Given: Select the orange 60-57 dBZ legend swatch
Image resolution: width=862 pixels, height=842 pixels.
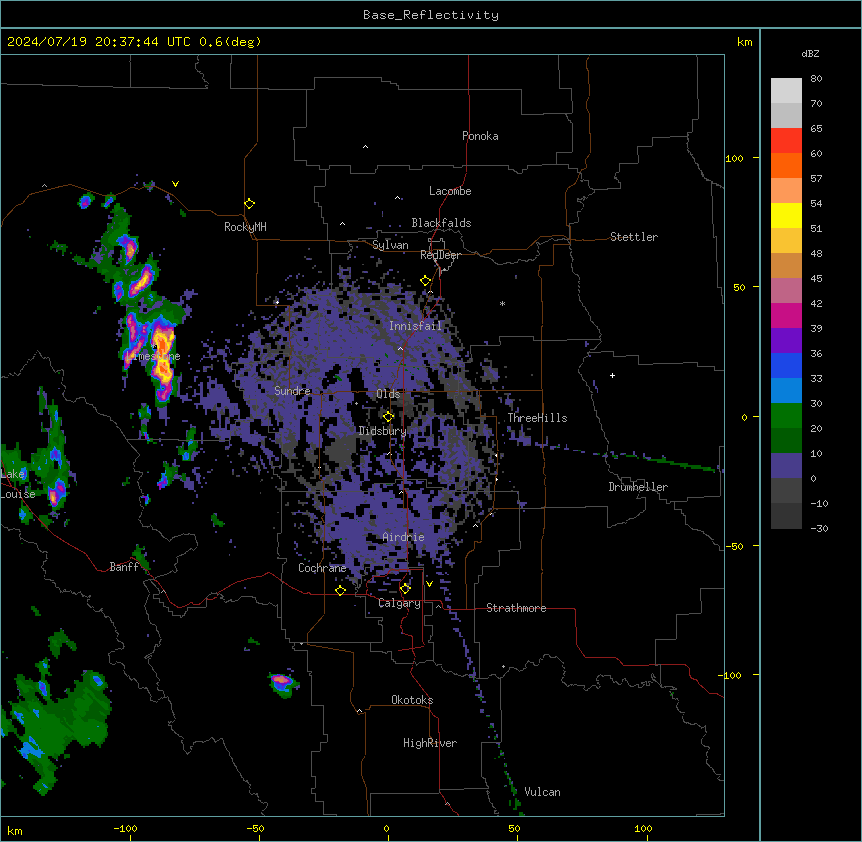Looking at the screenshot, I should coord(786,166).
